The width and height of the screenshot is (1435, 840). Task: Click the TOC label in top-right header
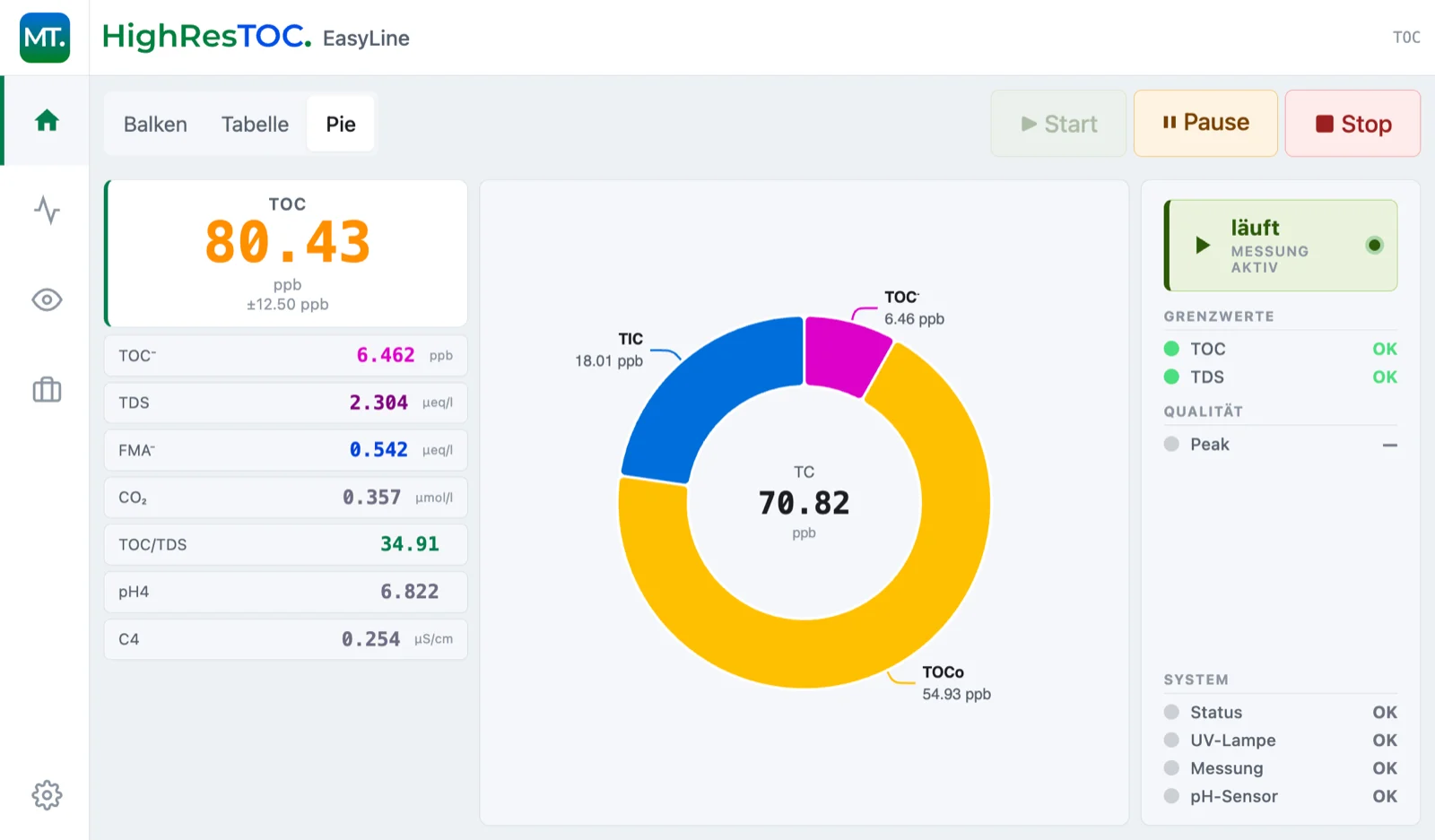coord(1406,37)
